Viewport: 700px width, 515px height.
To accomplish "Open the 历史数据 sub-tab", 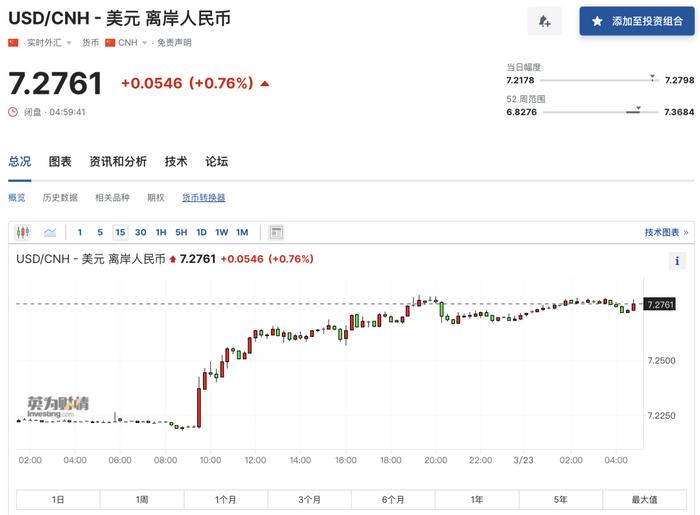I will (60, 197).
